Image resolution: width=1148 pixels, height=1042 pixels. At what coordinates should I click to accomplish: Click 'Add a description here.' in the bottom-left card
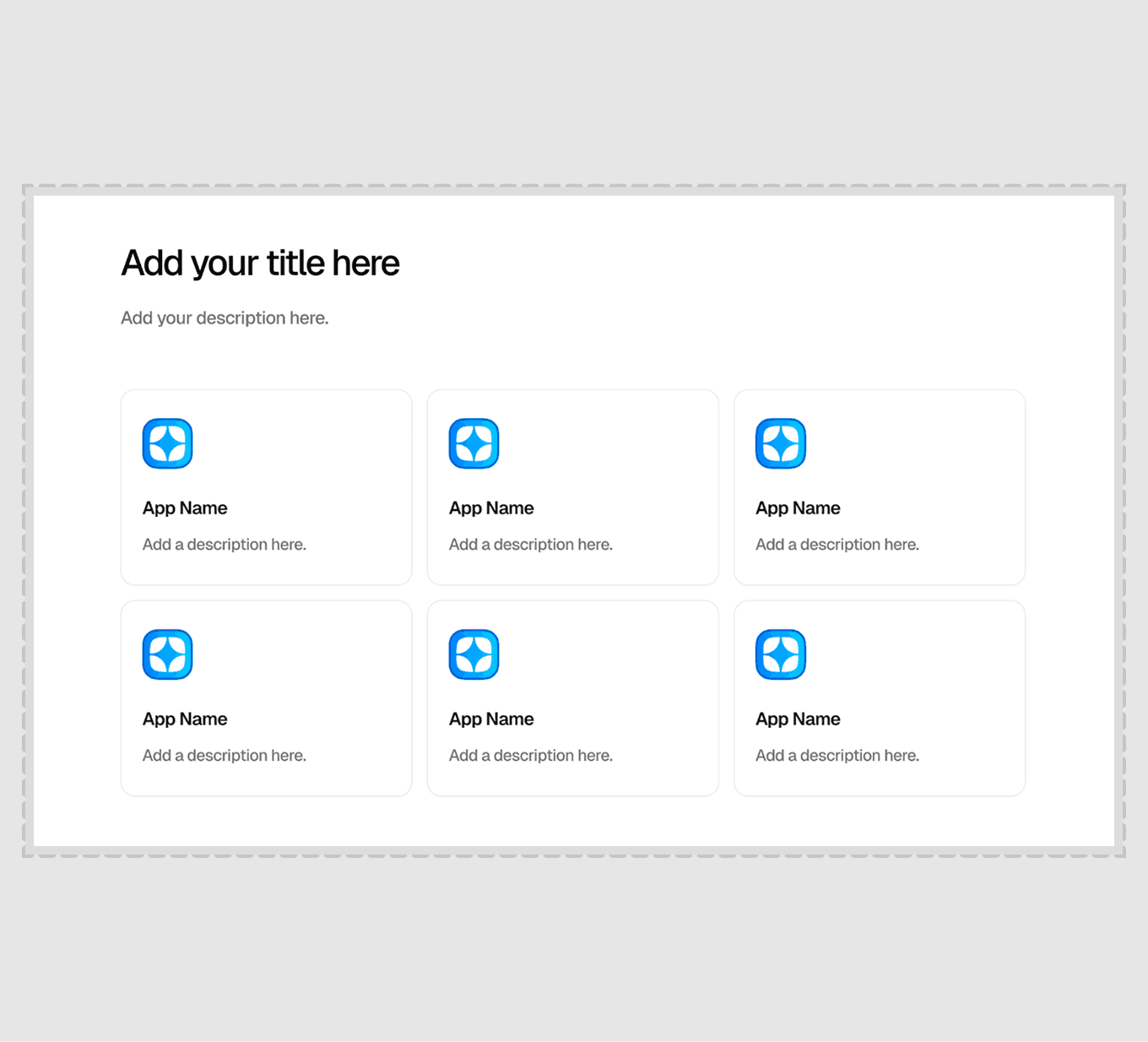225,756
